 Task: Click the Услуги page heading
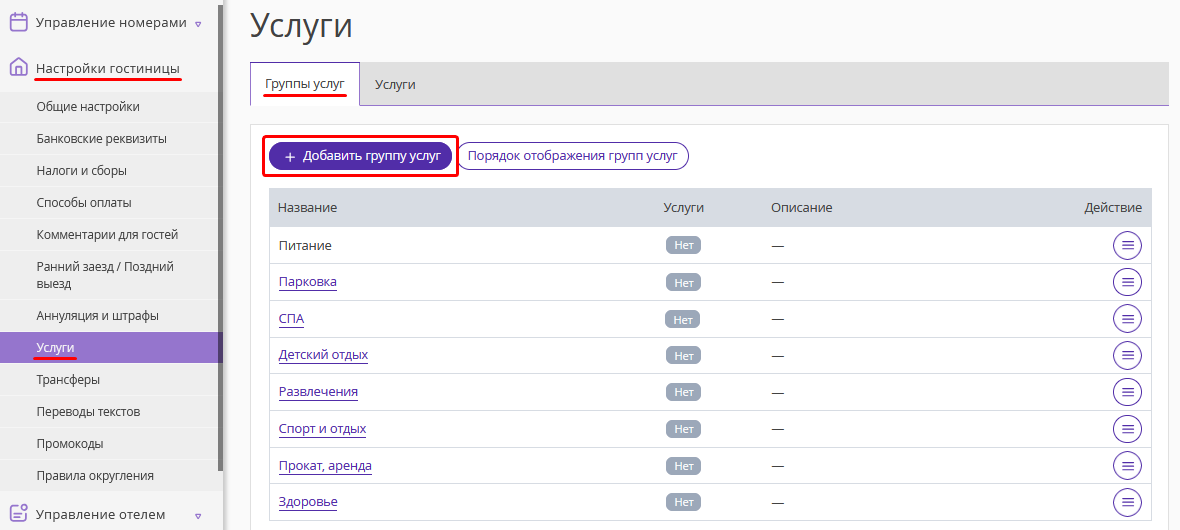(301, 26)
